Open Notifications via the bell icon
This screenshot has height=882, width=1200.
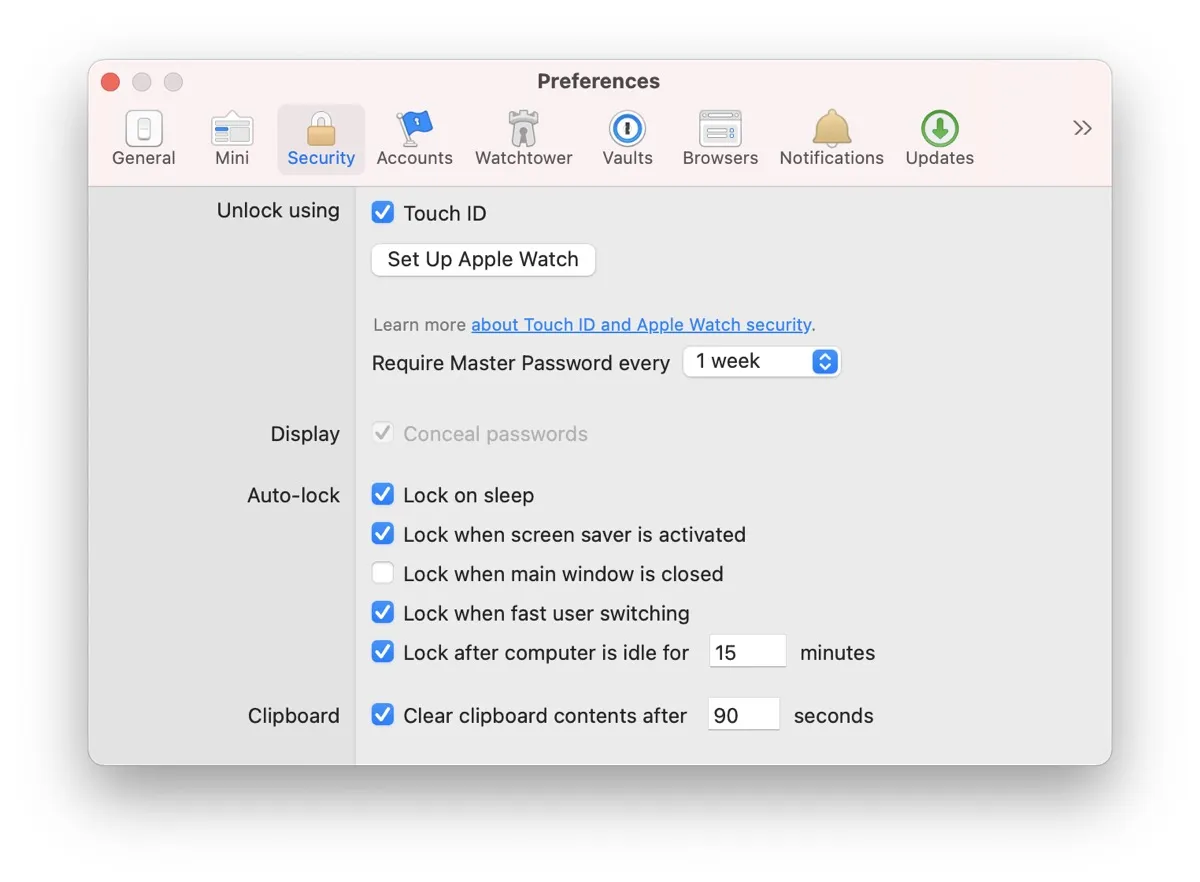(x=831, y=135)
